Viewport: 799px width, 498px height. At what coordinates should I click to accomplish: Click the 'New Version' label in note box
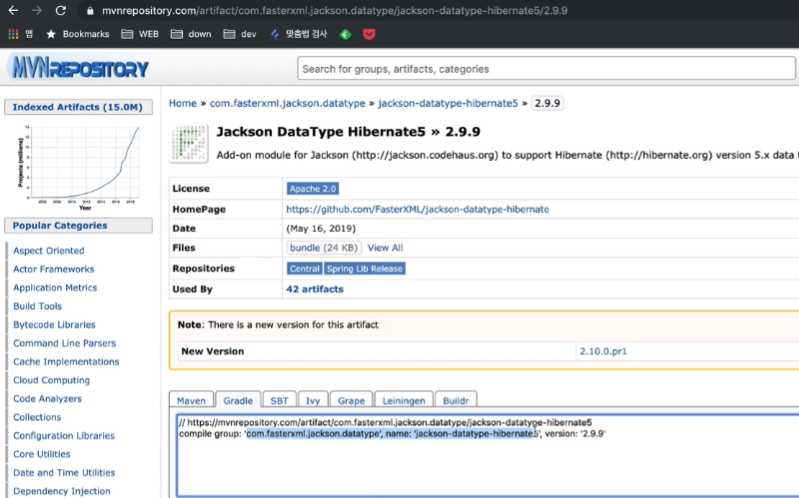coord(212,351)
